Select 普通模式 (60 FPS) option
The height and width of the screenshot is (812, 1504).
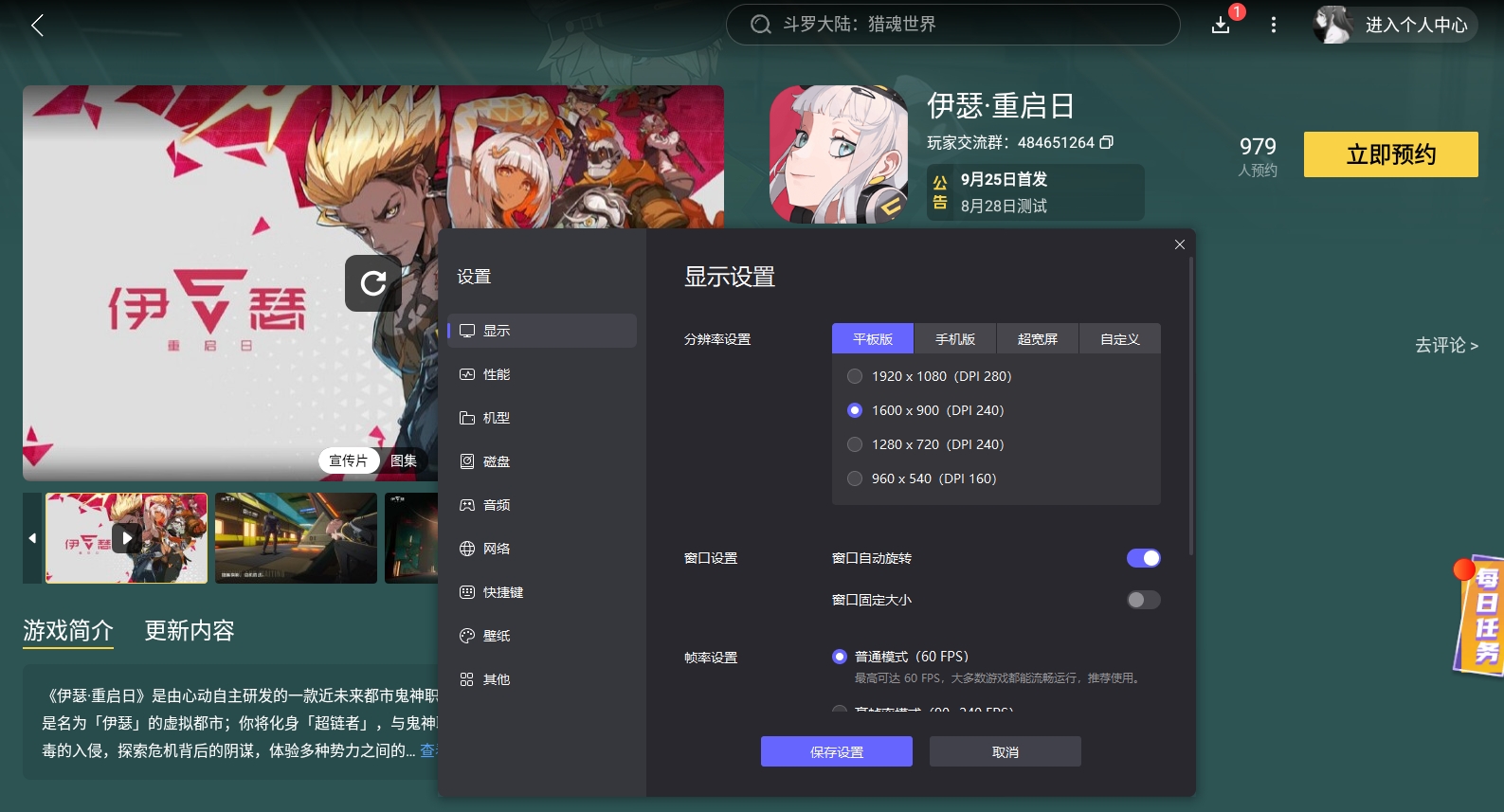tap(840, 657)
